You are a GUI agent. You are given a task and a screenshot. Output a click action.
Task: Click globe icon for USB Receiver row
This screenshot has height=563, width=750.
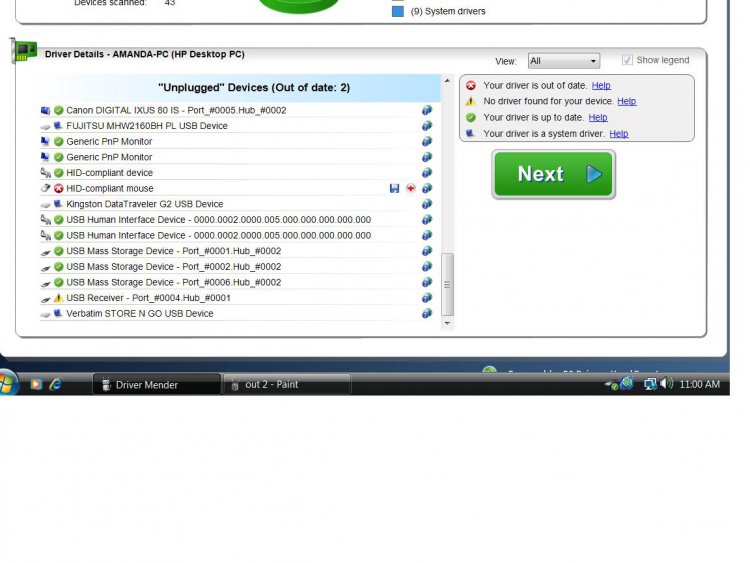click(427, 298)
